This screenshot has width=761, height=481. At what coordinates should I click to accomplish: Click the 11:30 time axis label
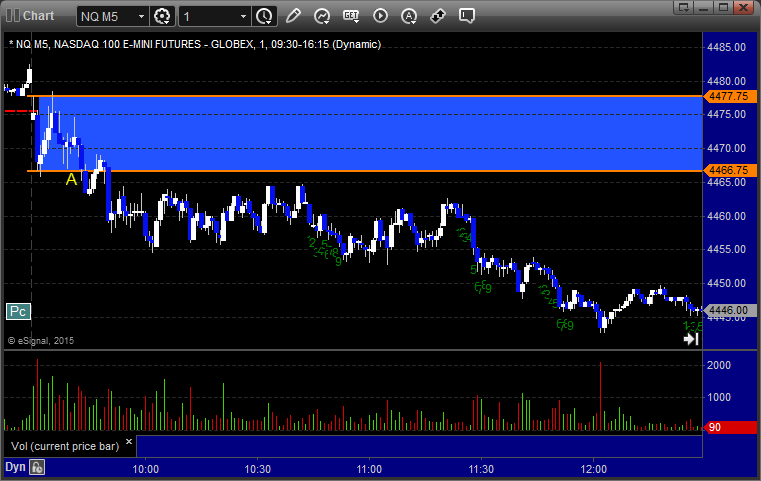pyautogui.click(x=481, y=469)
